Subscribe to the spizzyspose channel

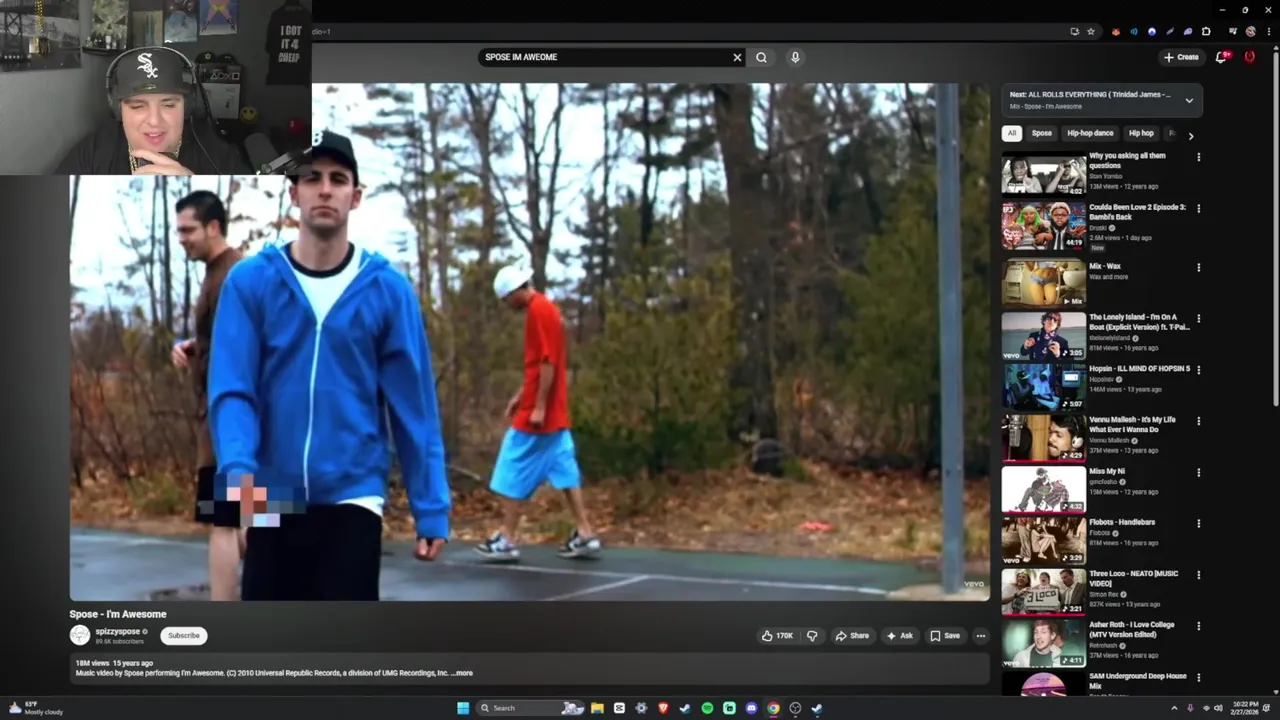[184, 635]
